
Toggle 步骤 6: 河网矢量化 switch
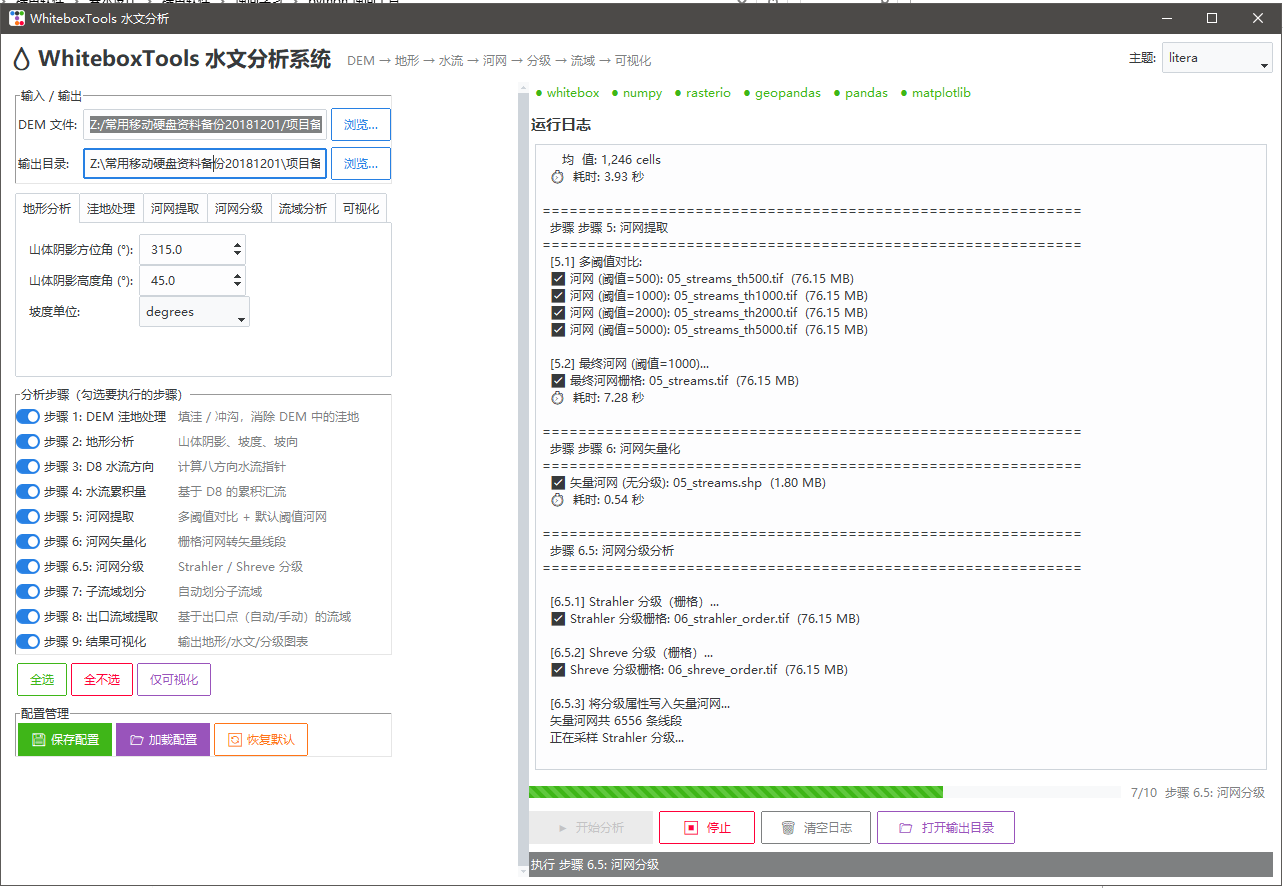click(28, 542)
